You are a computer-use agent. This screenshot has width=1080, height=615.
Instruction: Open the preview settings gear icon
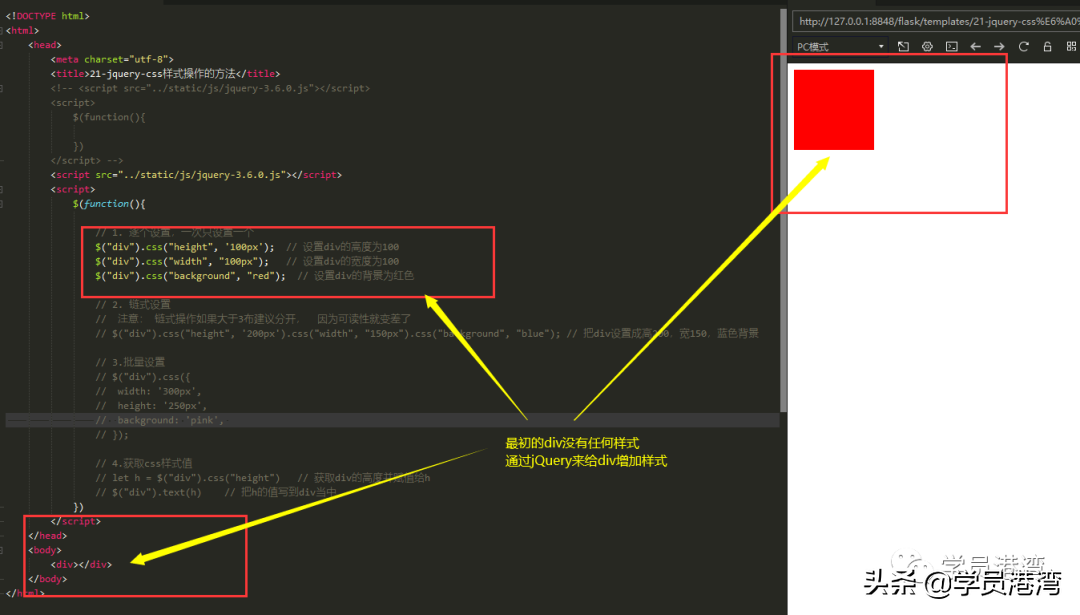[927, 46]
